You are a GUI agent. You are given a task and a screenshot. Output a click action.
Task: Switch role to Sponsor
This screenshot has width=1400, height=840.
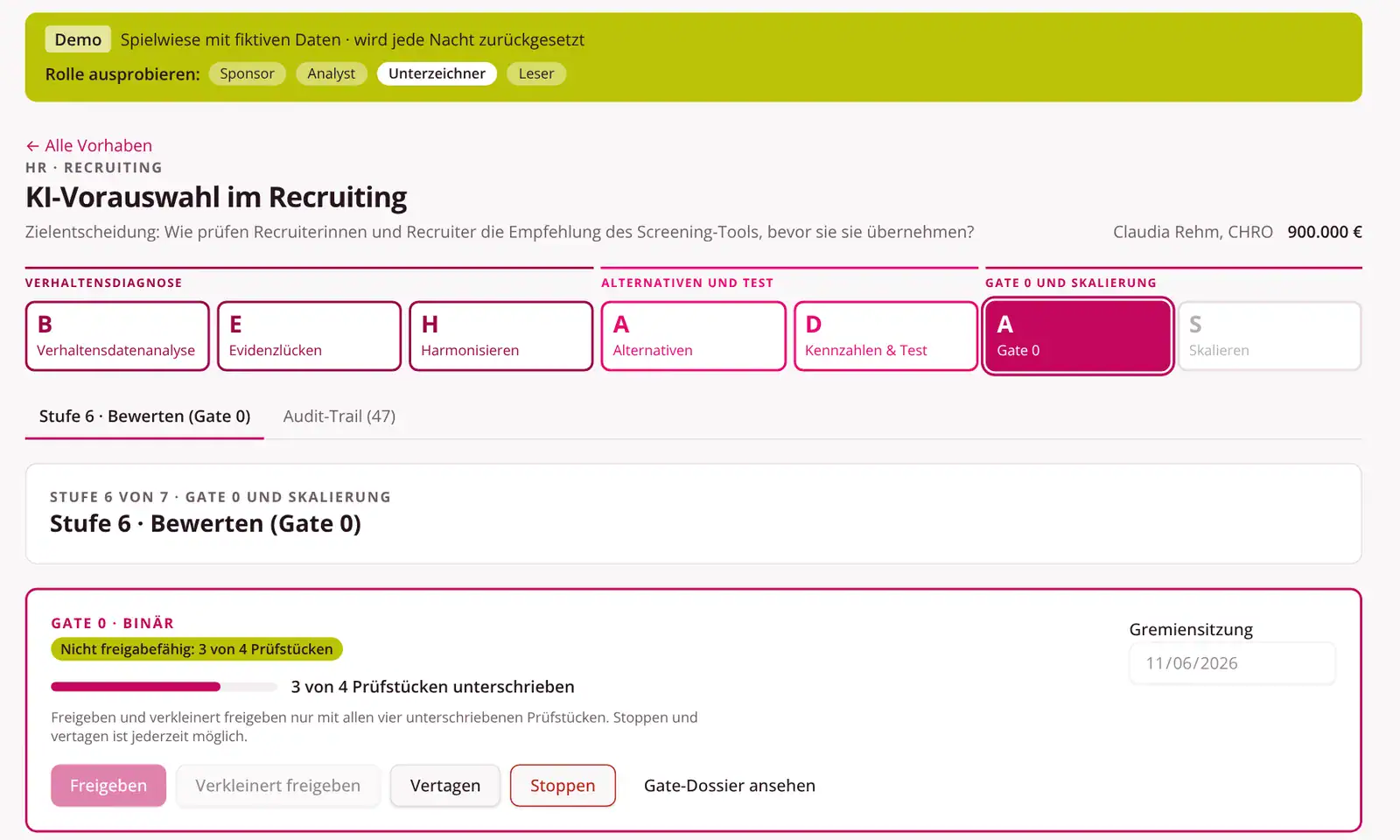point(247,73)
